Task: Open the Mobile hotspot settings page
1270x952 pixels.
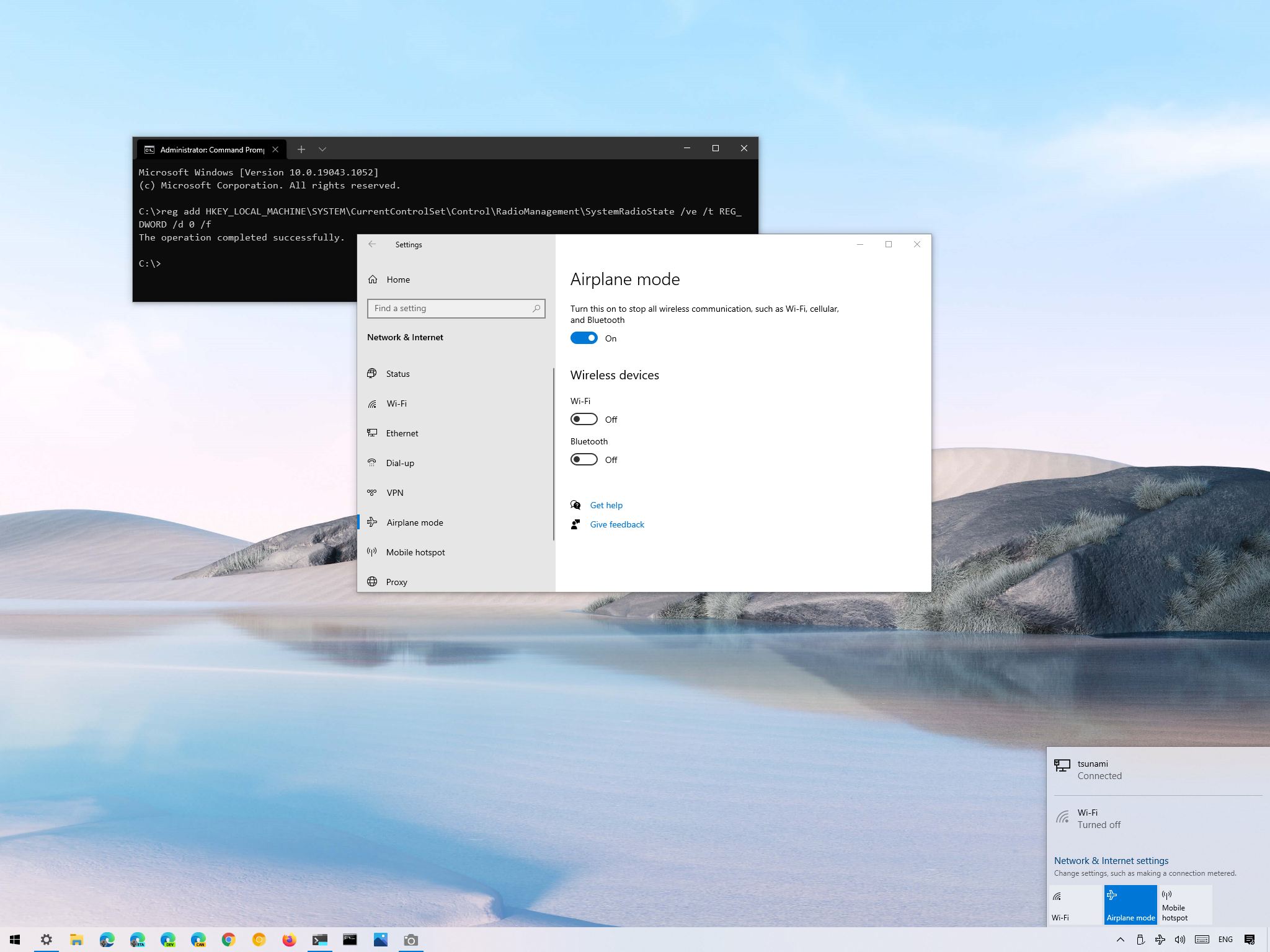Action: pyautogui.click(x=455, y=552)
